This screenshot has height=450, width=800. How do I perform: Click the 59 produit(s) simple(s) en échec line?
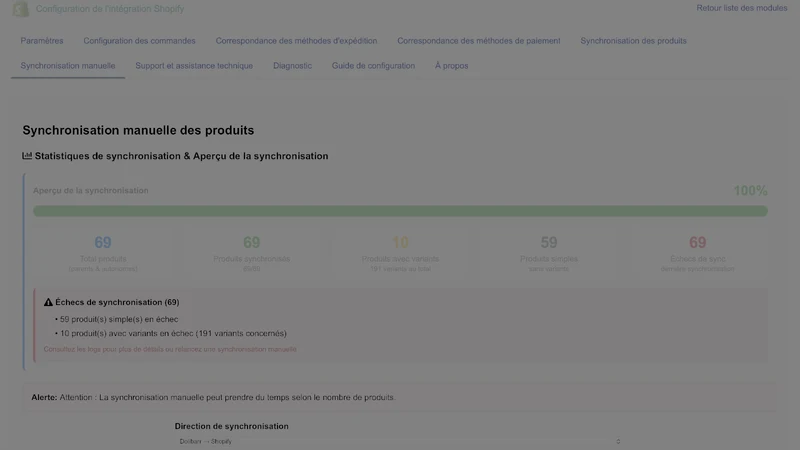tap(119, 319)
